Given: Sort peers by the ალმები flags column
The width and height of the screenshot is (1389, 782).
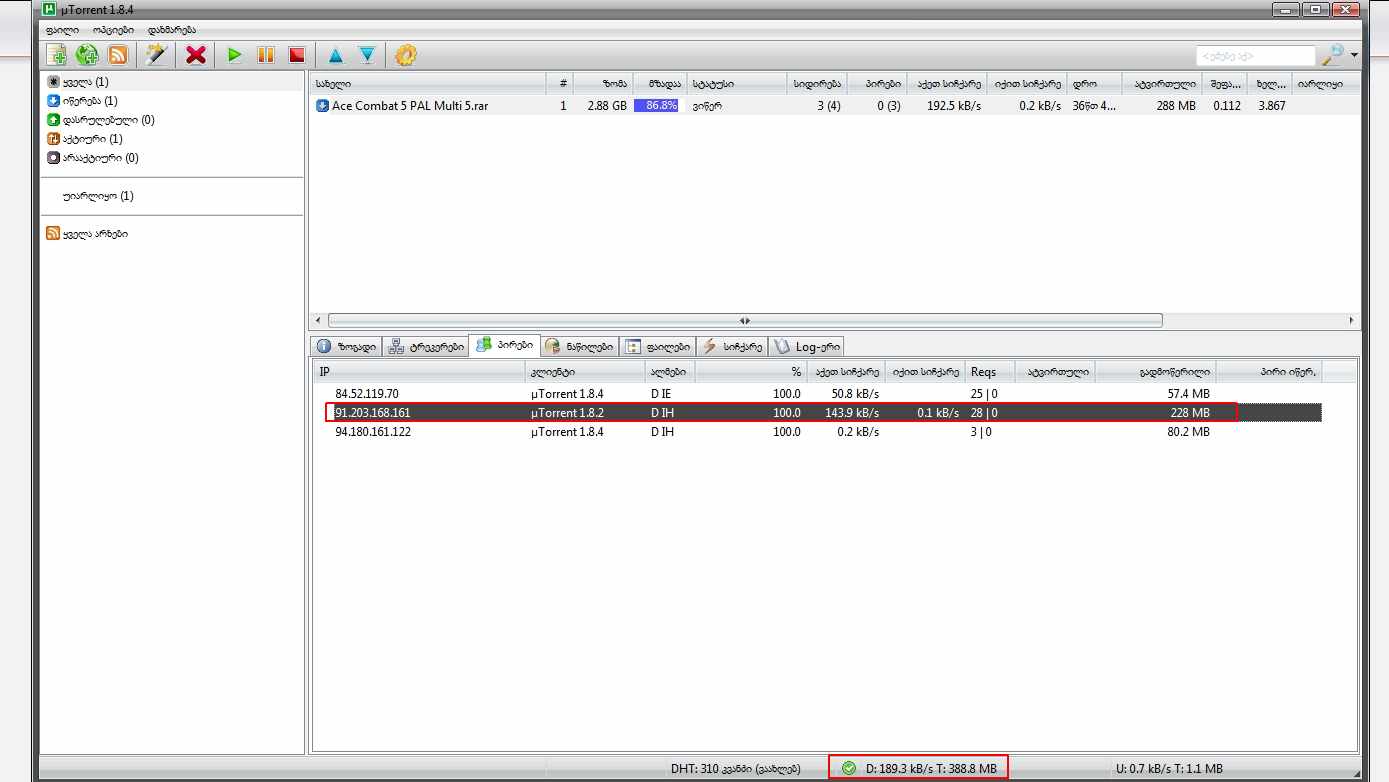Looking at the screenshot, I should pyautogui.click(x=670, y=372).
